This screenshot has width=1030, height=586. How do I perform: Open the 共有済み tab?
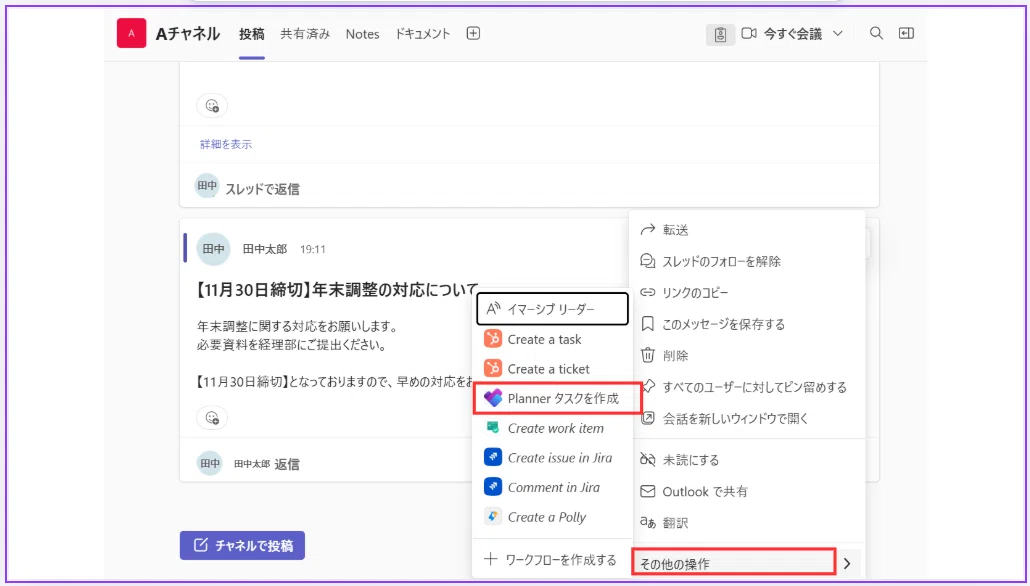[305, 34]
